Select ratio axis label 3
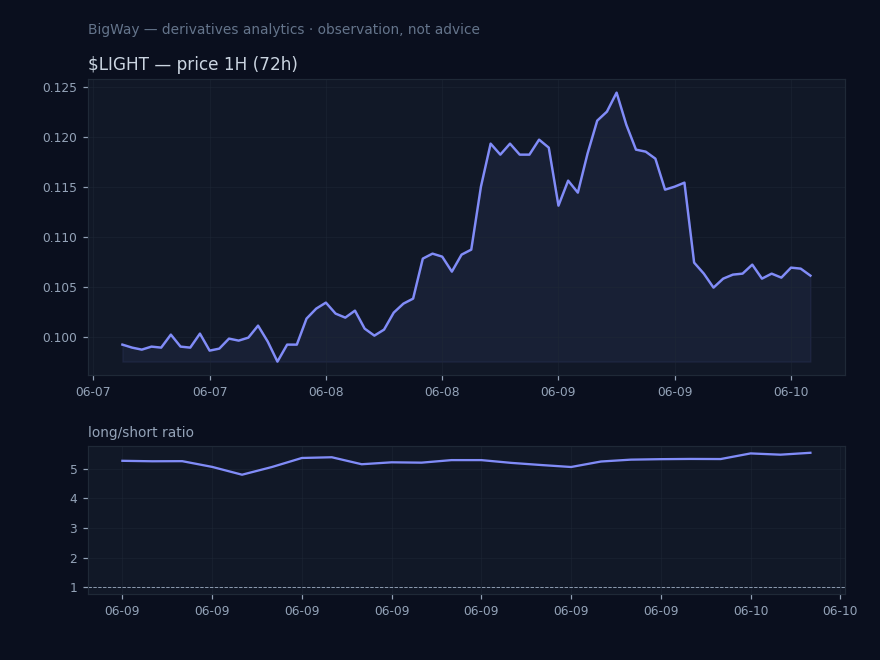880x660 pixels. (x=74, y=529)
